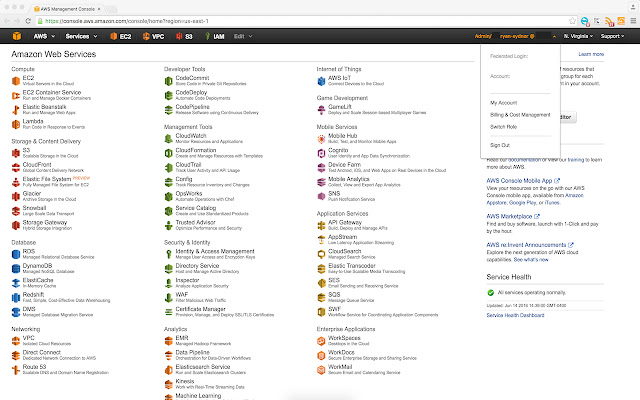Click the See what's new link
Viewport: 640px width, 400px height.
click(x=531, y=260)
